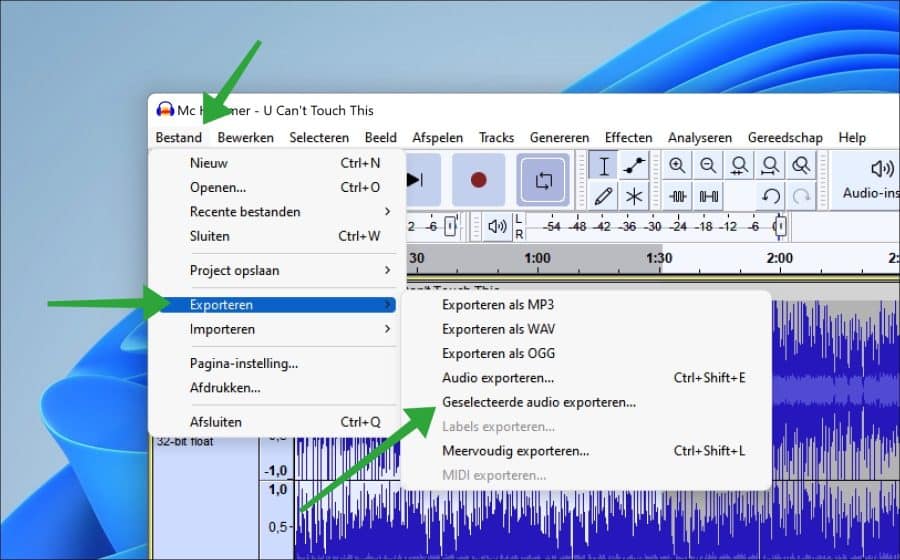Click the Zoom In magnifier
This screenshot has width=900, height=560.
[x=677, y=166]
